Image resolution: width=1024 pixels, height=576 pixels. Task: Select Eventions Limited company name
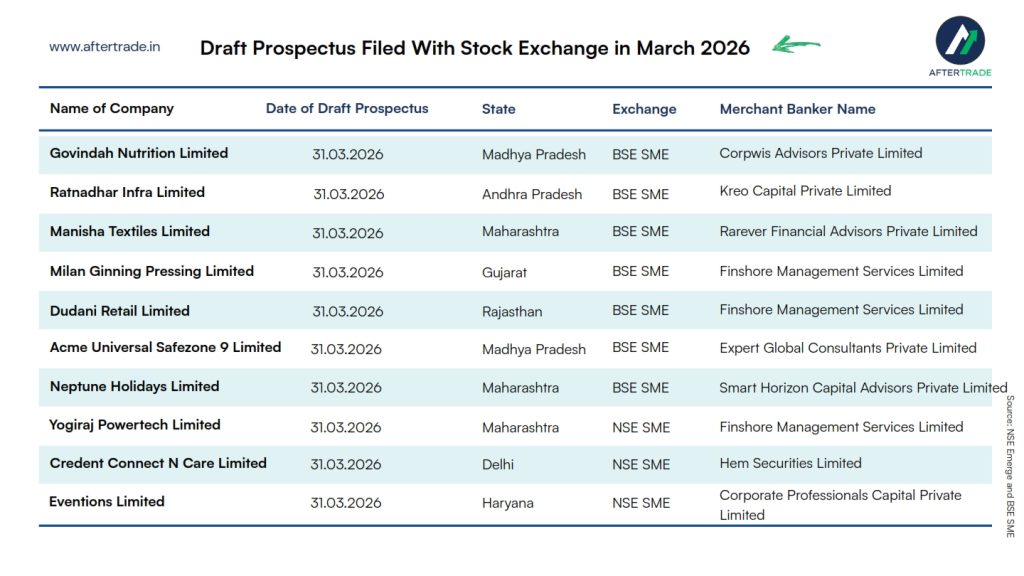(x=107, y=502)
